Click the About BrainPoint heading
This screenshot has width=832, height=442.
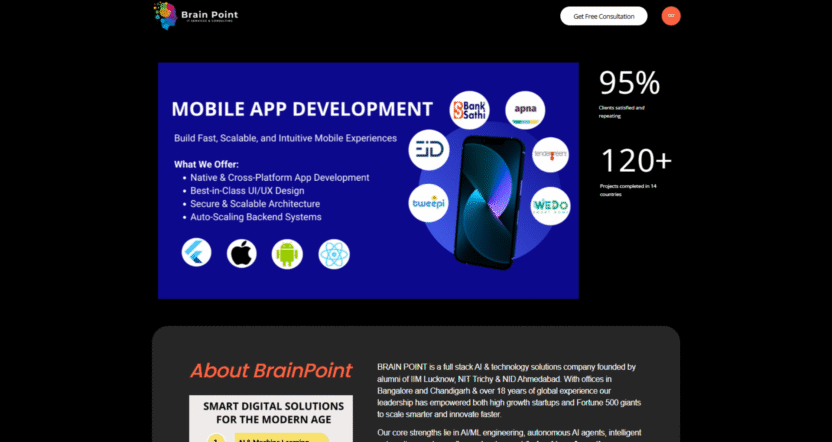[271, 371]
